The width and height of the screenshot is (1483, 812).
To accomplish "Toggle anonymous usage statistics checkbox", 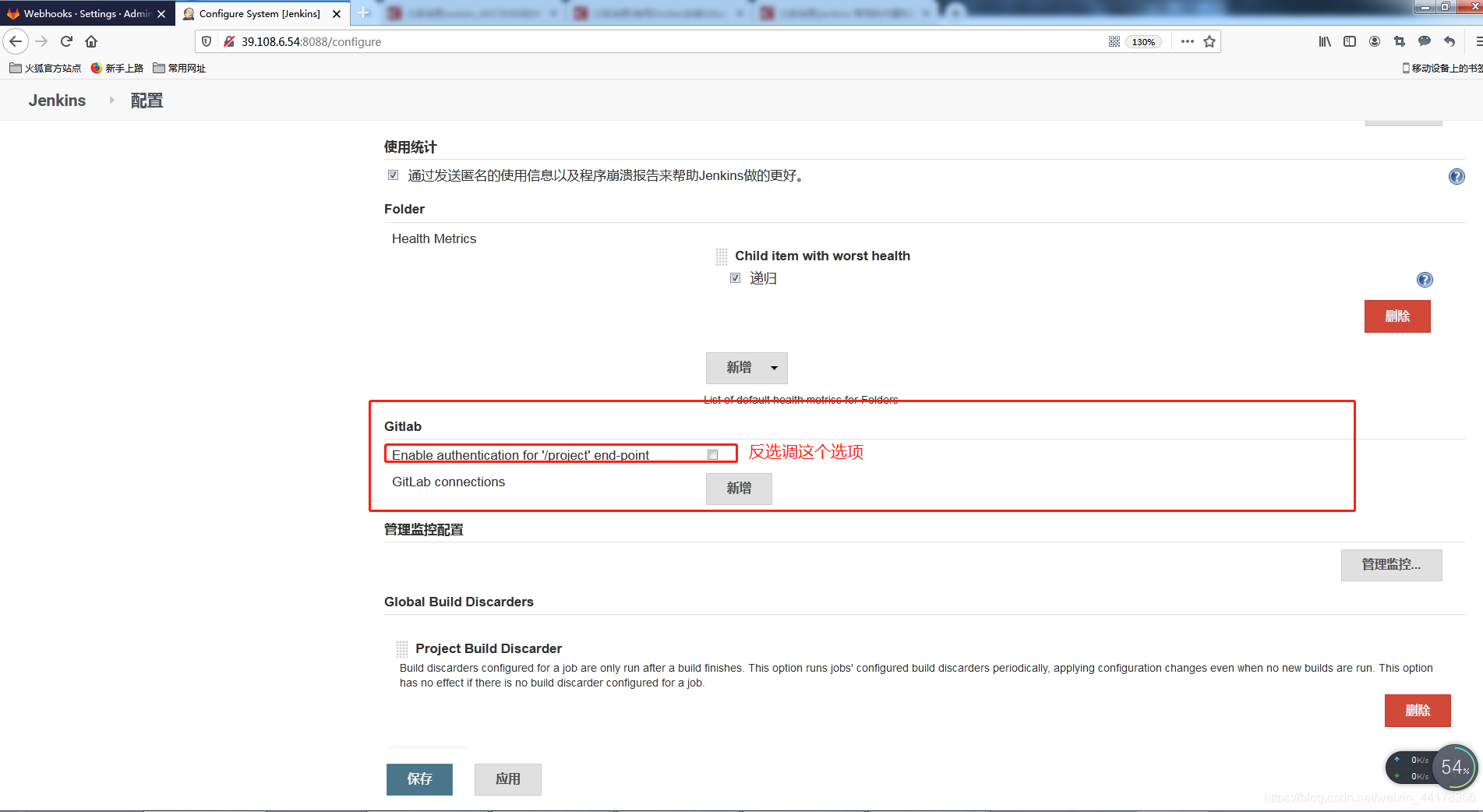I will pyautogui.click(x=394, y=175).
